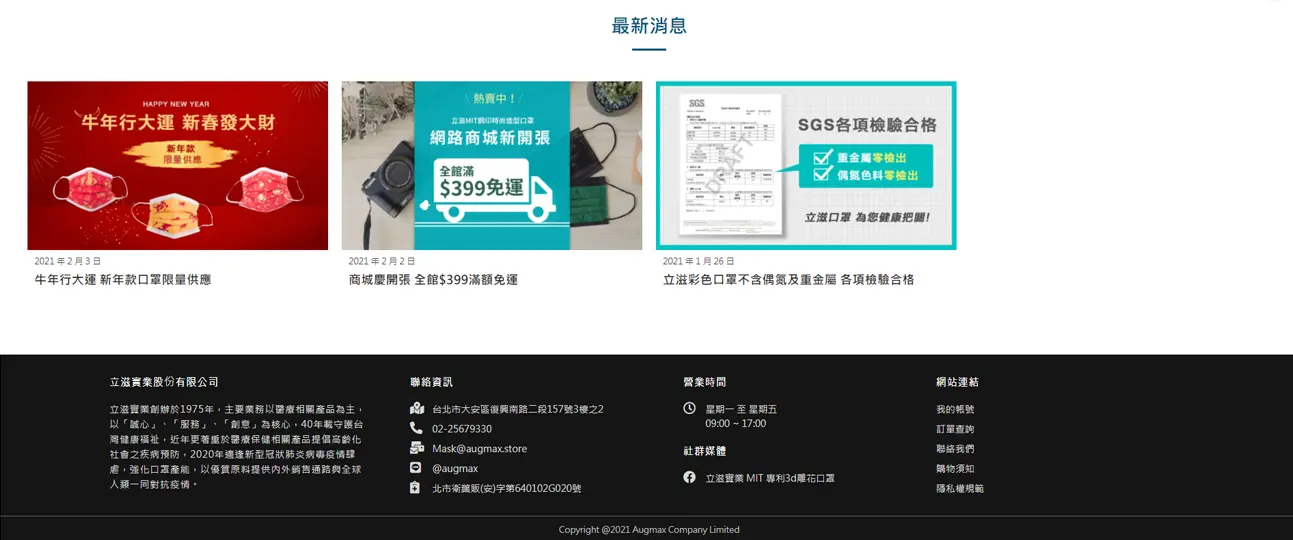Click the clock icon beside business hours

click(x=689, y=408)
